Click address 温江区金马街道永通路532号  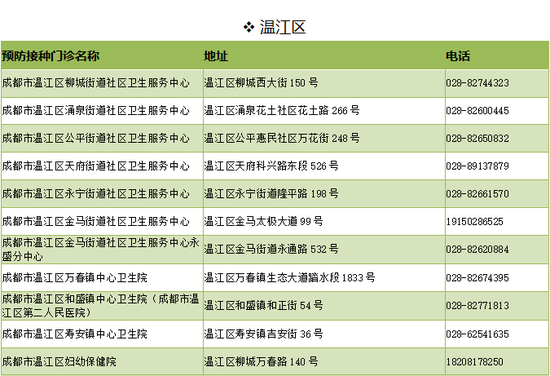click(x=271, y=249)
